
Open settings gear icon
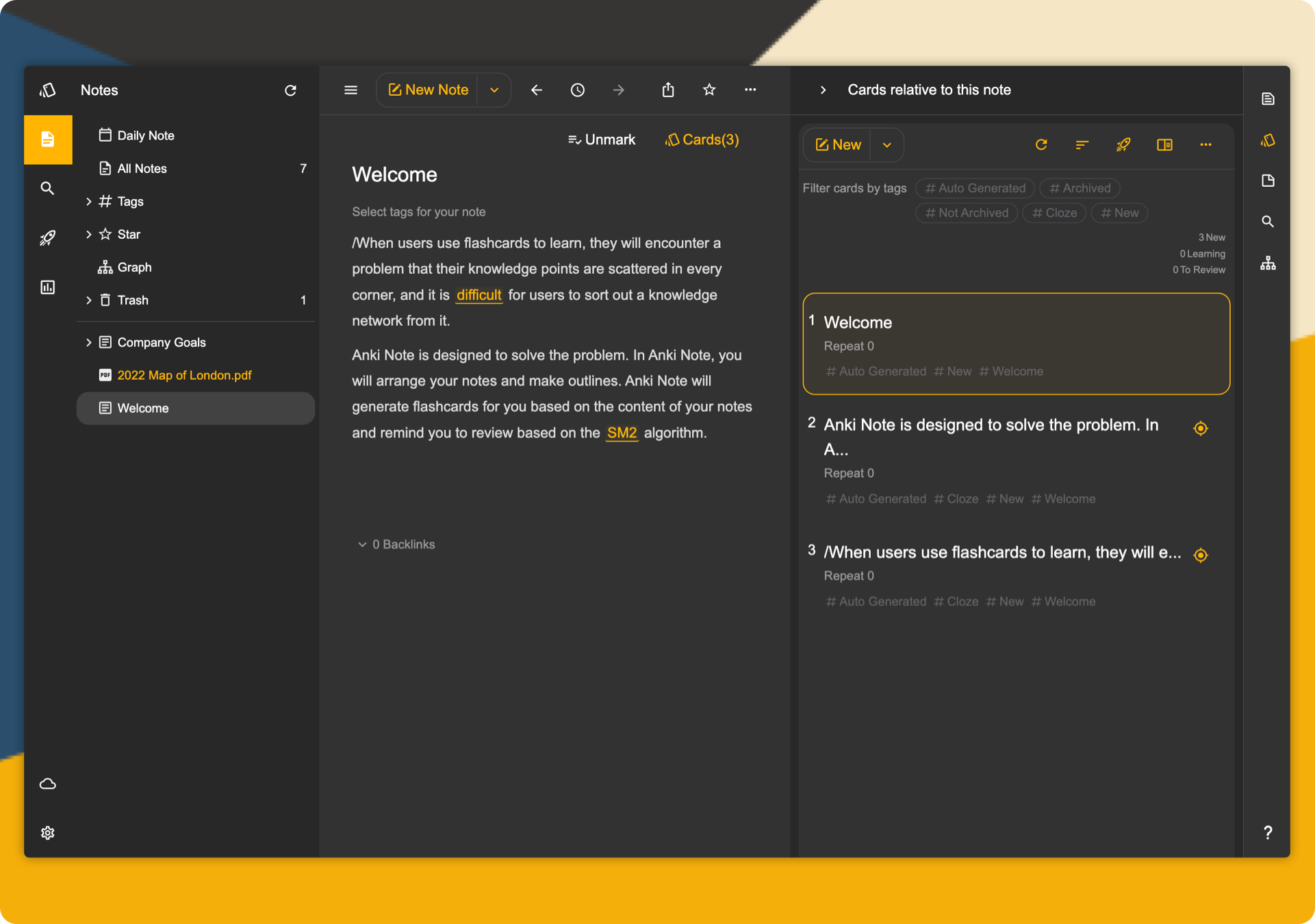(x=47, y=833)
